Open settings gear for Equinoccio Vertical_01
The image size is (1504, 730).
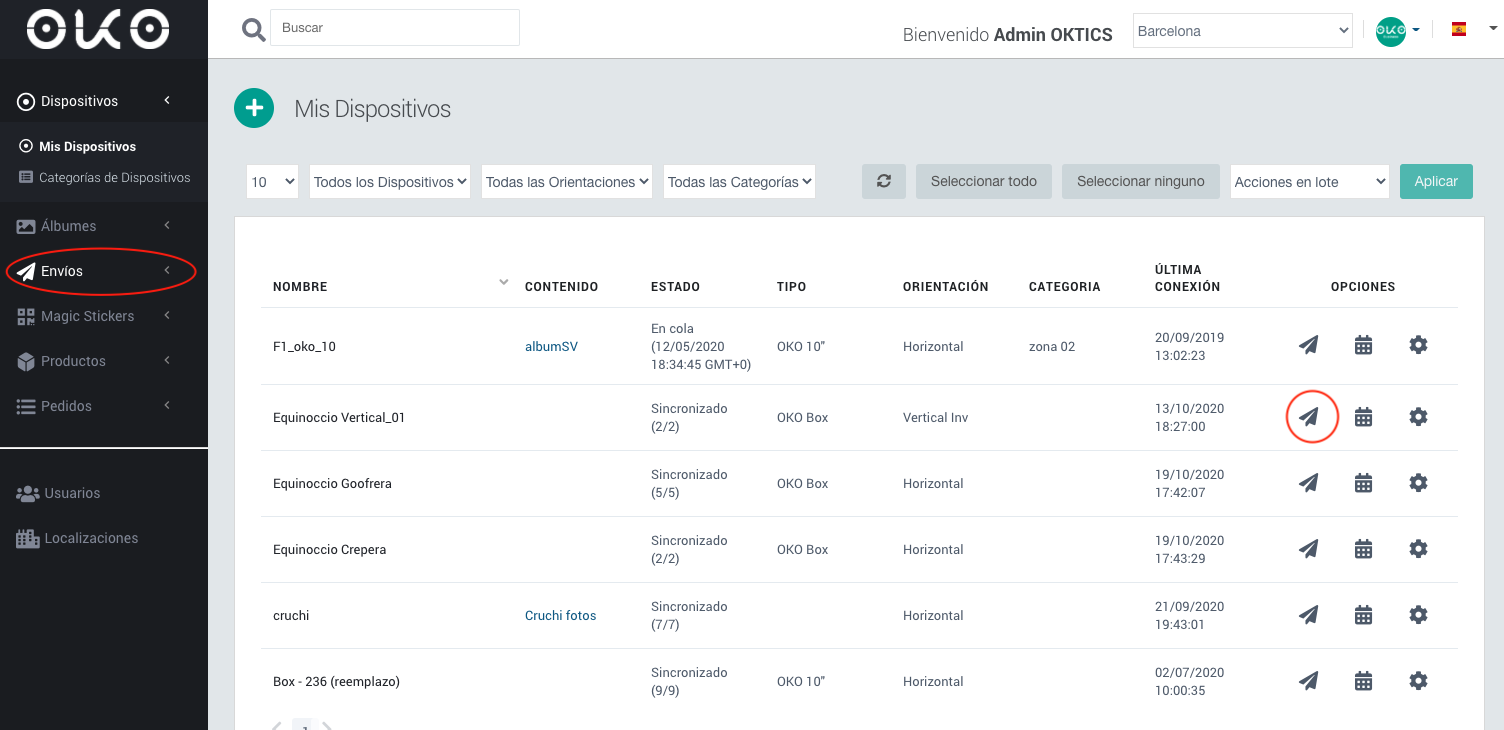point(1418,417)
